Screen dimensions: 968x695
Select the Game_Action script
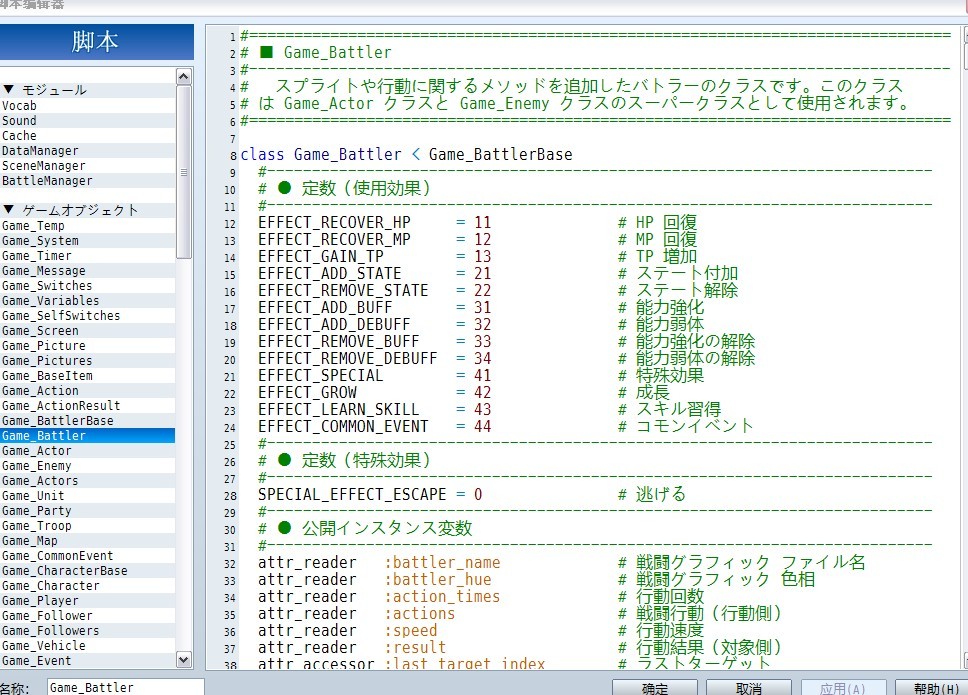[x=88, y=391]
